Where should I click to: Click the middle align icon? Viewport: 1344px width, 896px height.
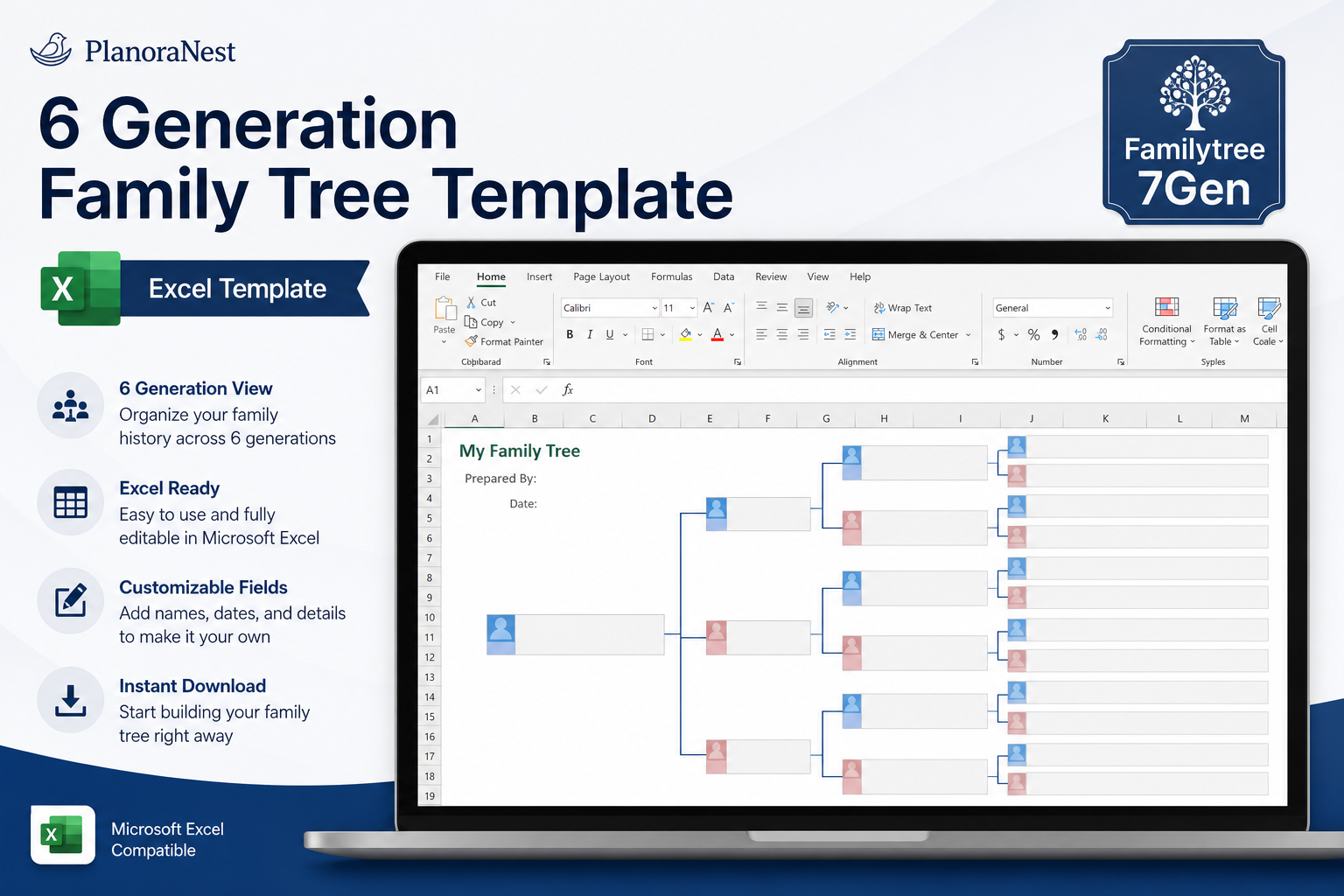pos(782,307)
